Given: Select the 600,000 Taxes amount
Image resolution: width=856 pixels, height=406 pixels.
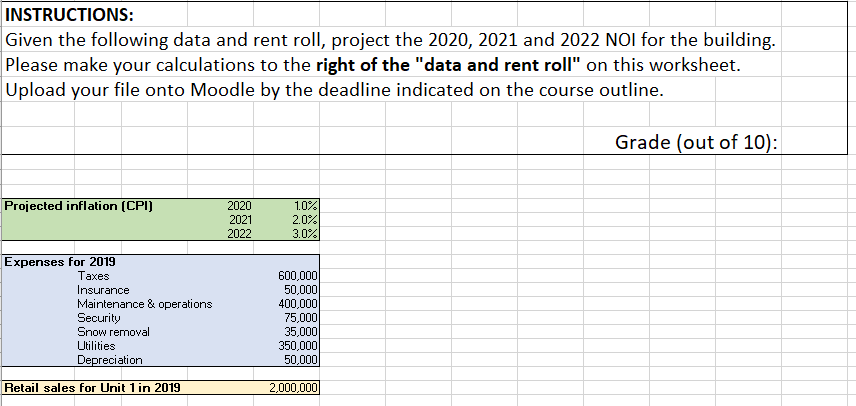Looking at the screenshot, I should click(x=298, y=276).
